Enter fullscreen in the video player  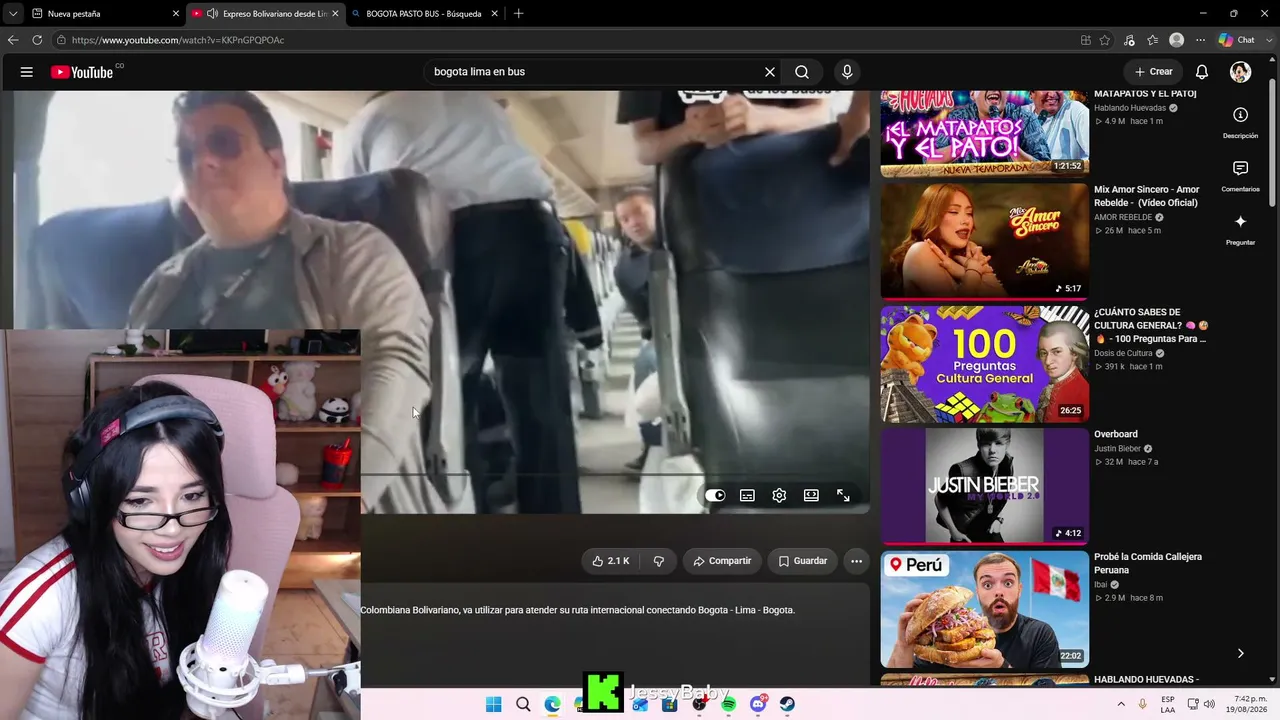[843, 495]
